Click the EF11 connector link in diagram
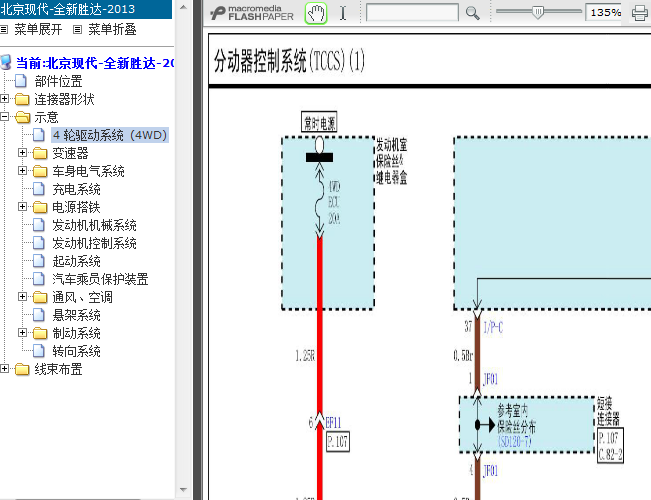 333,423
